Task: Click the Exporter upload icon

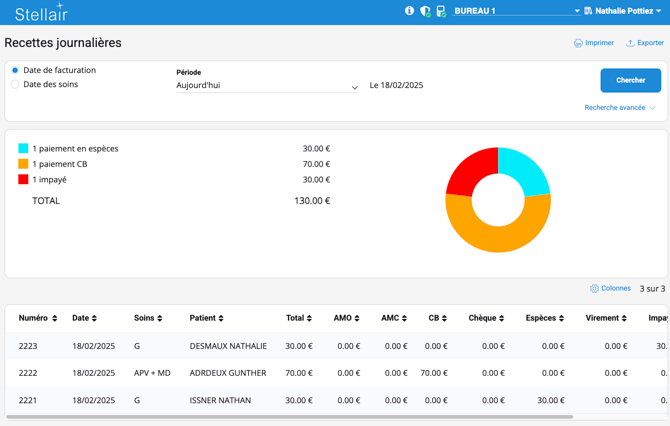Action: [630, 43]
